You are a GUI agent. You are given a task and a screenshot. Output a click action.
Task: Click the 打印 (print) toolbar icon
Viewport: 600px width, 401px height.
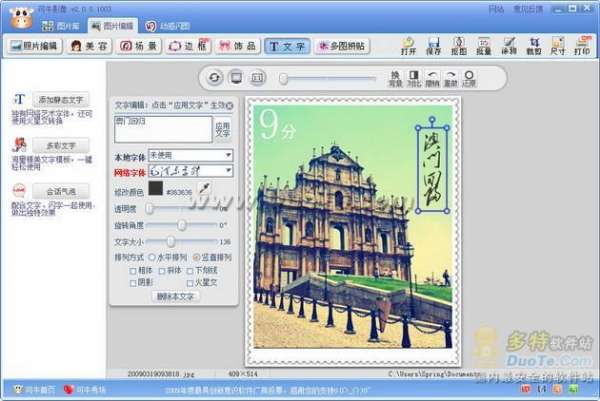pos(582,46)
